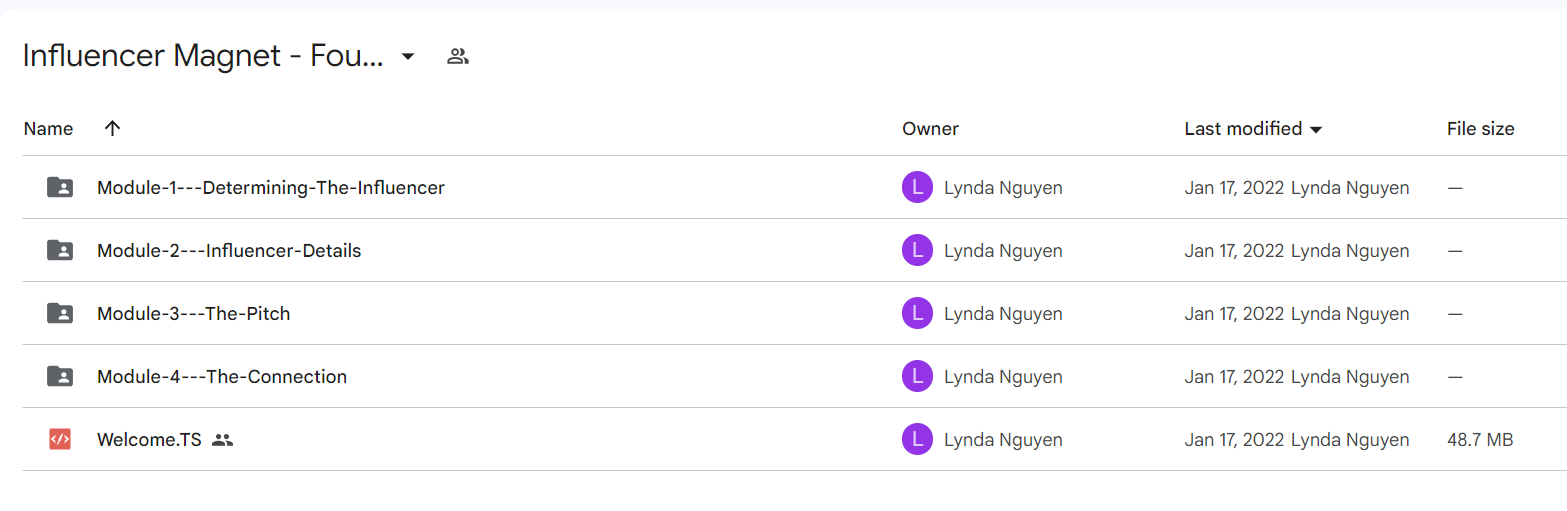The height and width of the screenshot is (511, 1567).
Task: Click the purple L avatar in the Welcome.TS row
Action: pos(917,439)
